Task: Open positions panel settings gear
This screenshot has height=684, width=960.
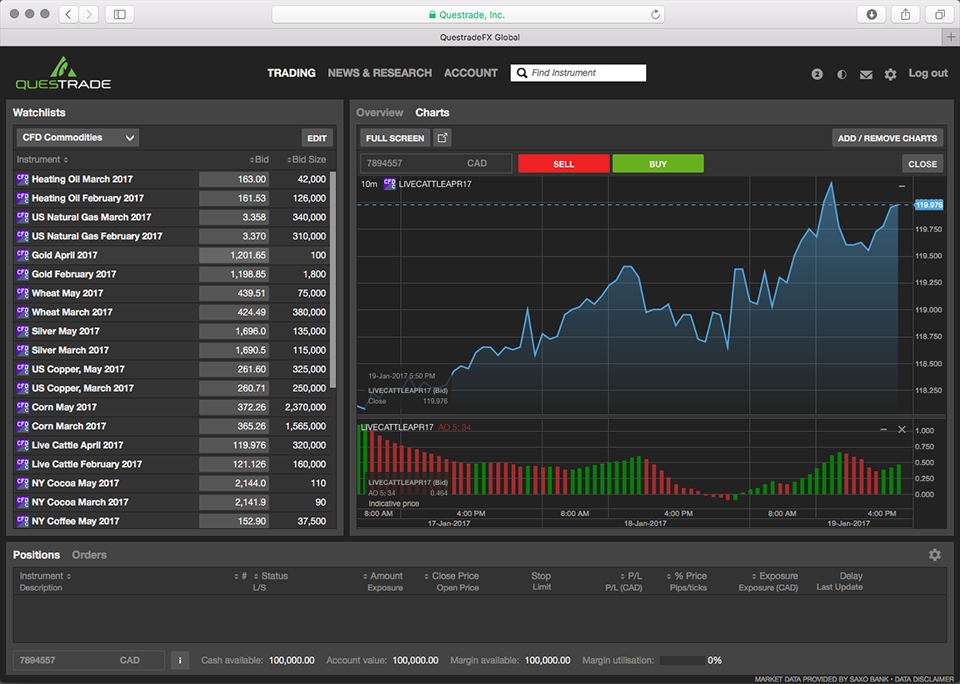Action: click(x=934, y=555)
